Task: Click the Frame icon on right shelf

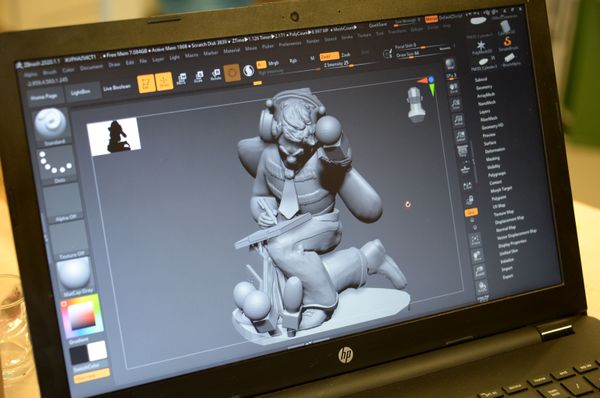Action: click(475, 240)
